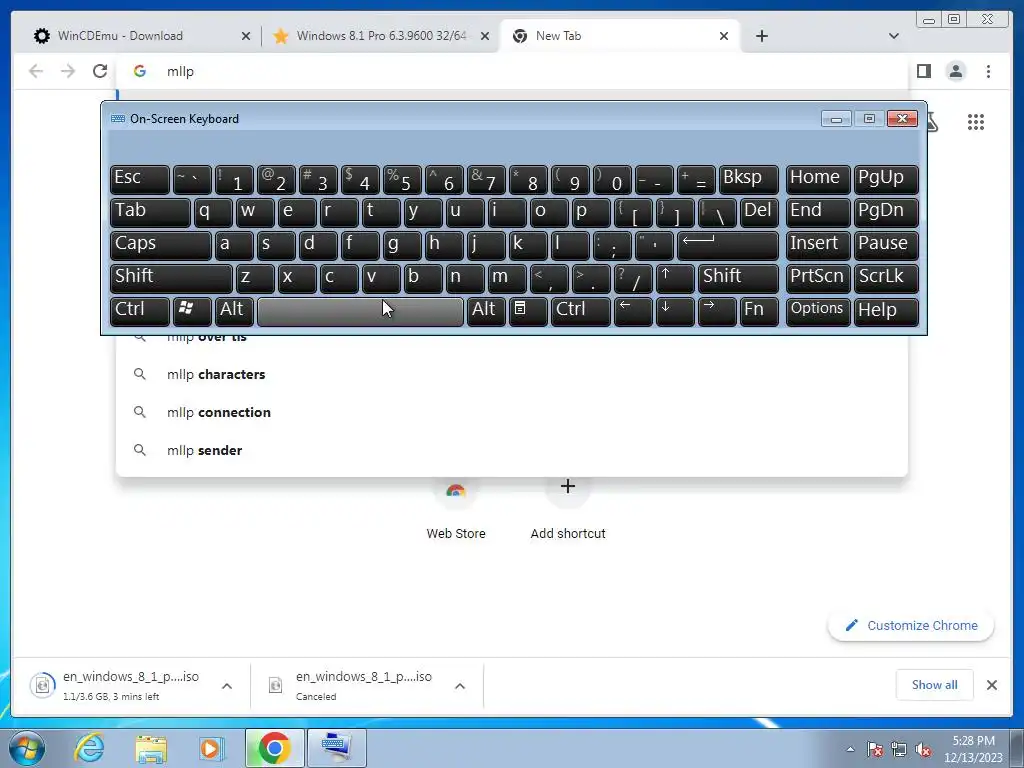Open the Chrome side panel icon
Image resolution: width=1024 pixels, height=768 pixels.
923,71
